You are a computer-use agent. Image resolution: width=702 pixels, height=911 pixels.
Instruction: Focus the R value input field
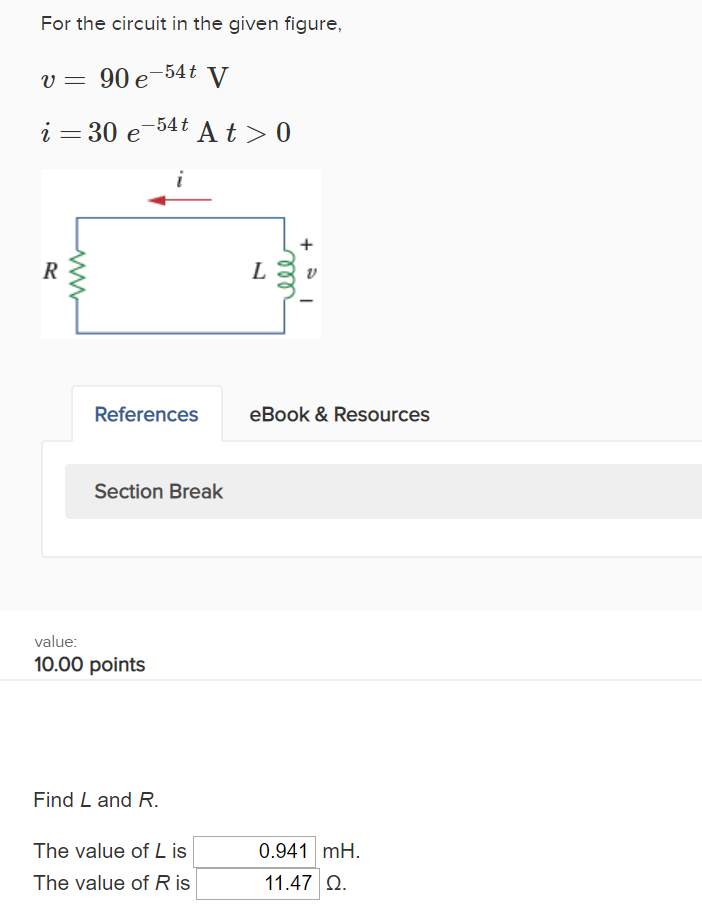[258, 884]
